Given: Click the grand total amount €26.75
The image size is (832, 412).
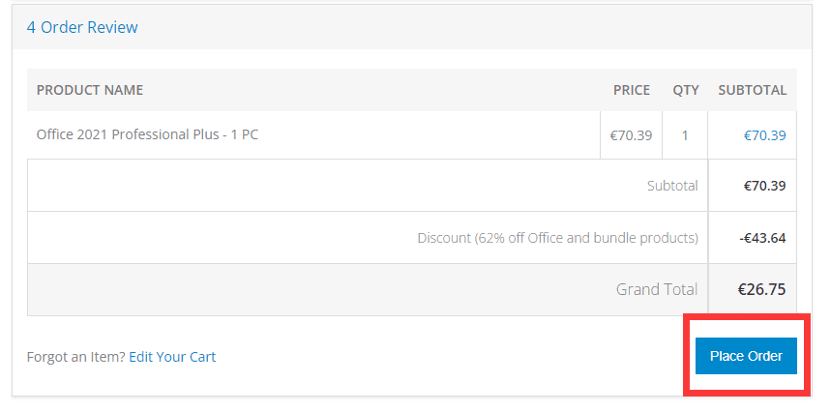Looking at the screenshot, I should pos(761,290).
